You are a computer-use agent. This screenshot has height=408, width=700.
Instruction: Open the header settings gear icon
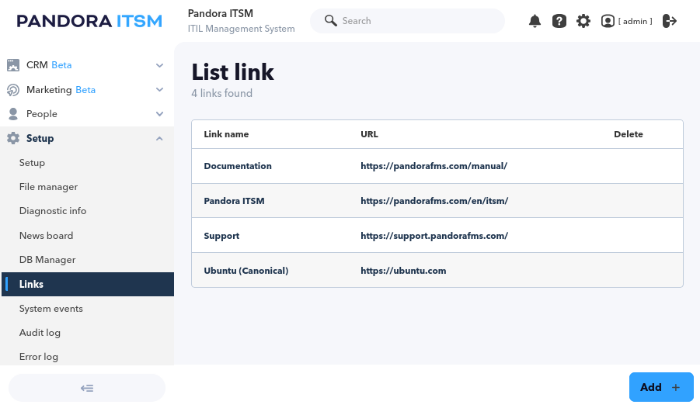[x=583, y=21]
